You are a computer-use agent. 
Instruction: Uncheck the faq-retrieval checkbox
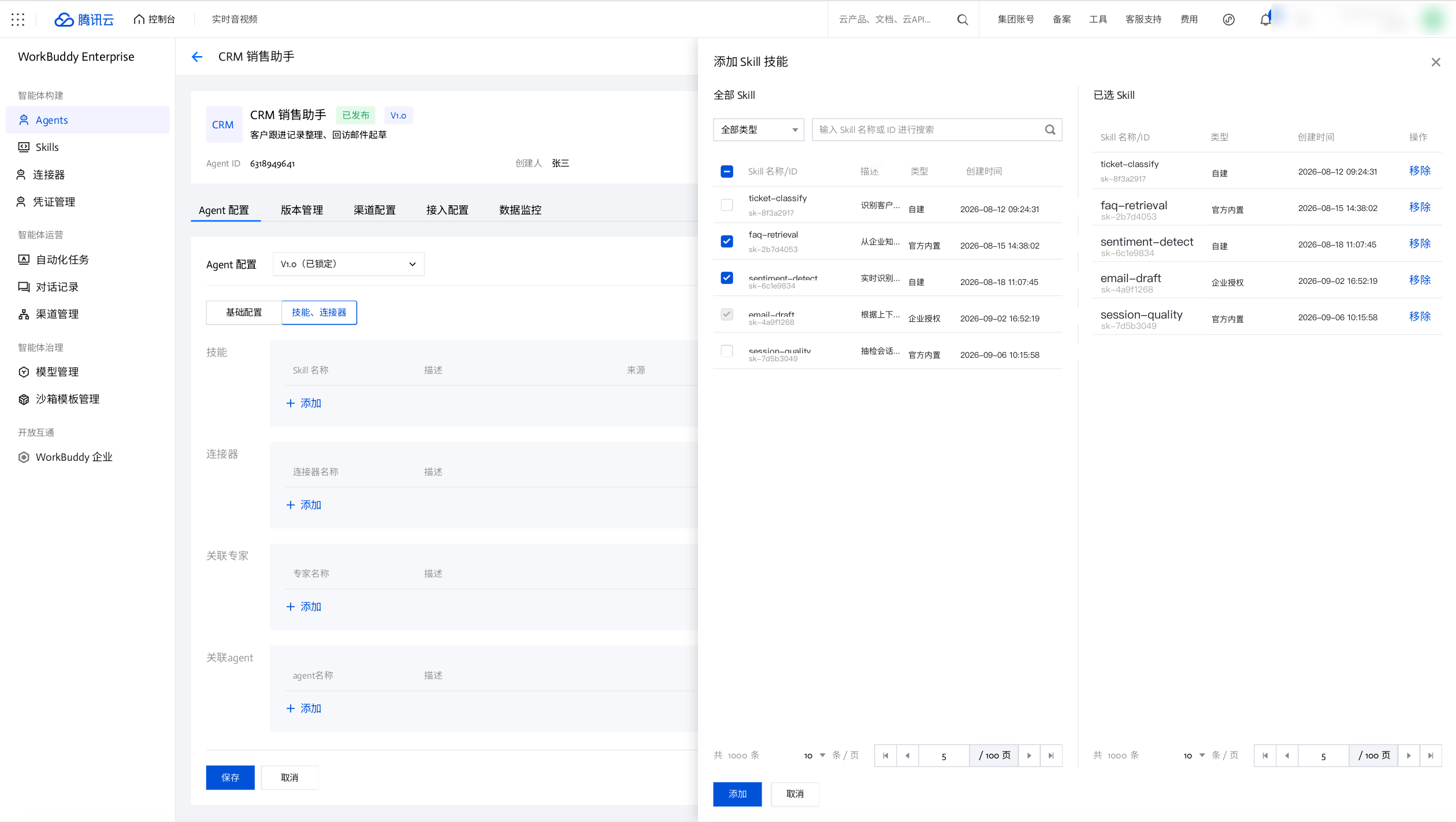pos(727,242)
